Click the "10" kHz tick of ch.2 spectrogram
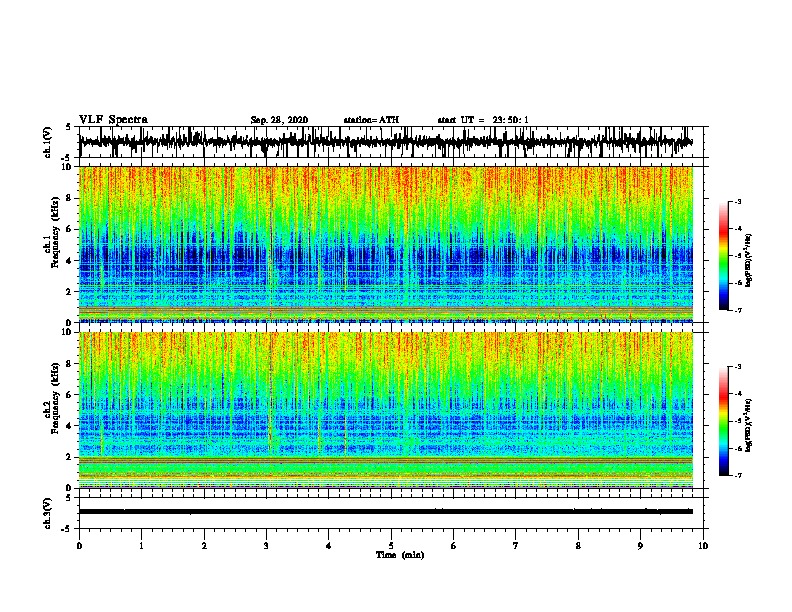 pyautogui.click(x=68, y=332)
